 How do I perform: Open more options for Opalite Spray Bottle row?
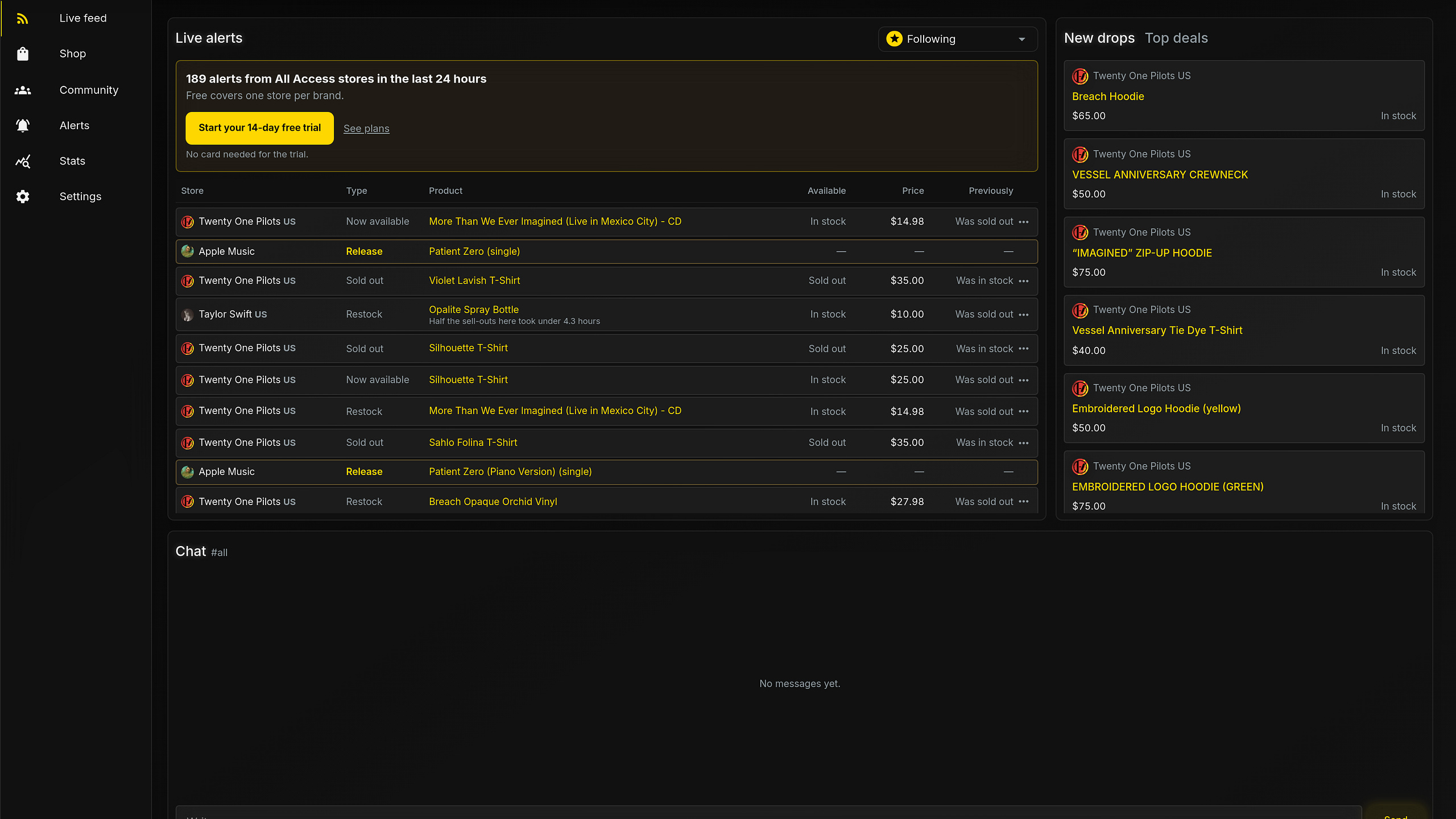(1024, 315)
